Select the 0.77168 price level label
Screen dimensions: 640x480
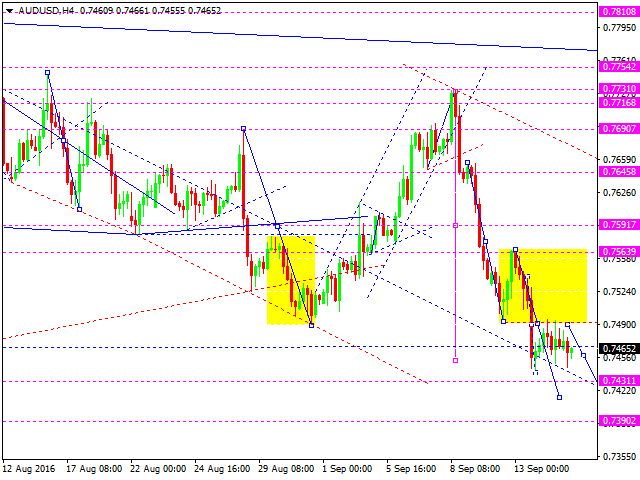(619, 102)
